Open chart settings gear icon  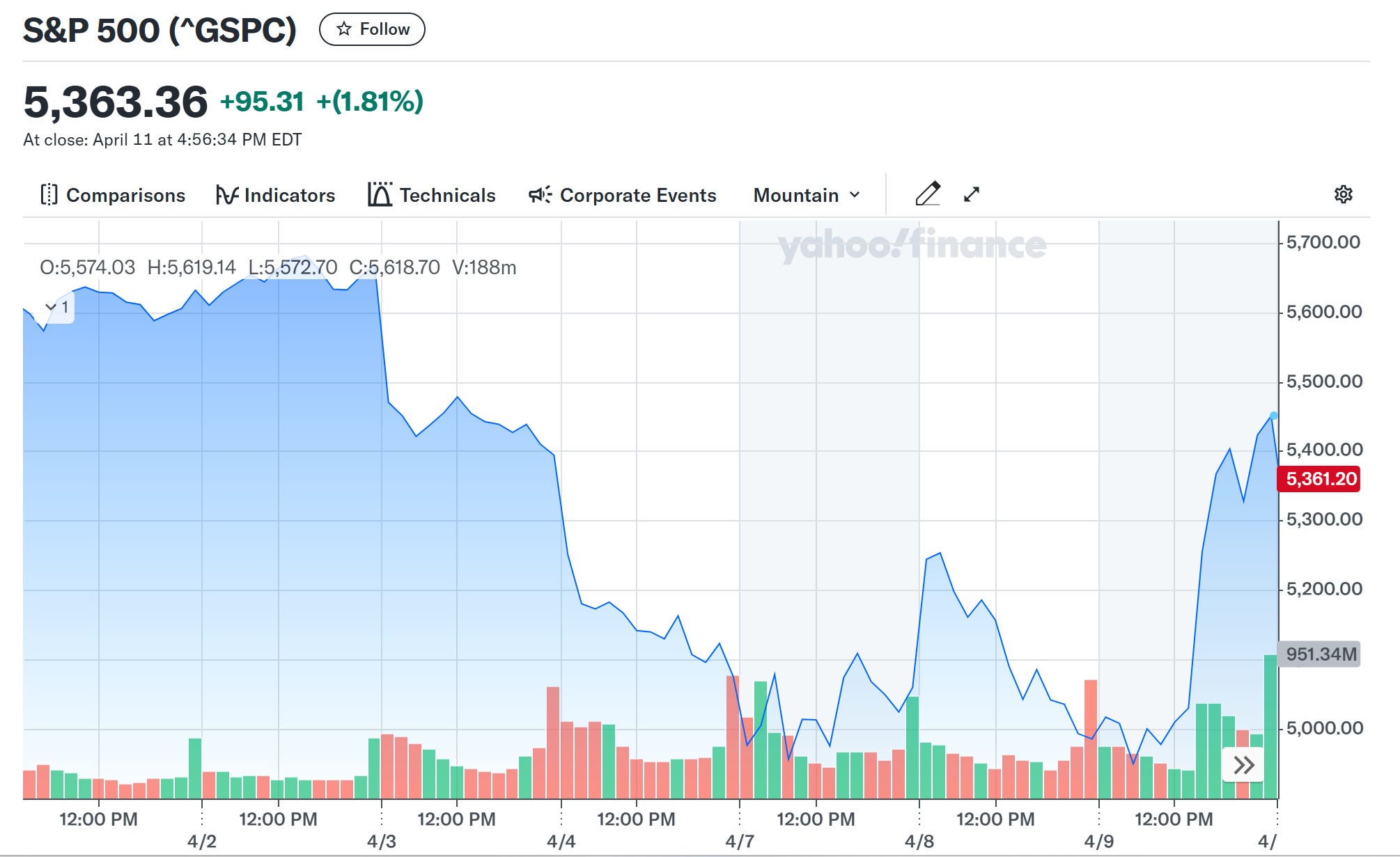[1343, 194]
